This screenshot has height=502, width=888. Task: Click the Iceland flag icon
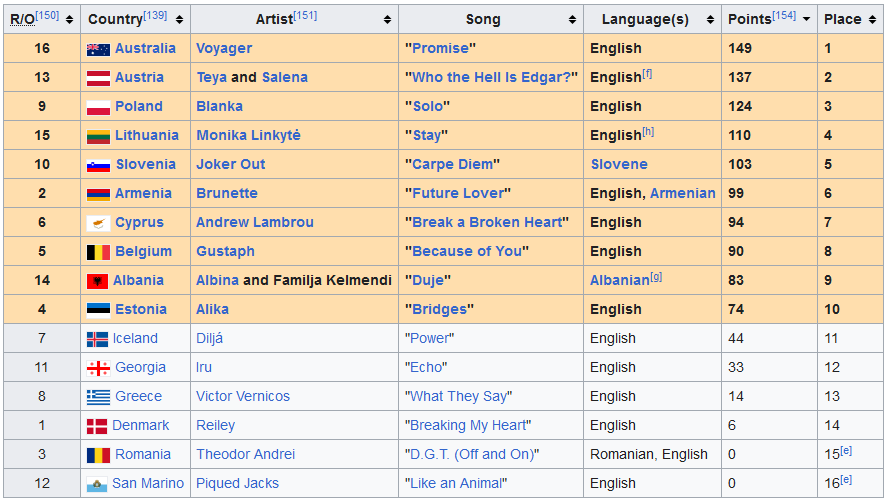point(97,339)
